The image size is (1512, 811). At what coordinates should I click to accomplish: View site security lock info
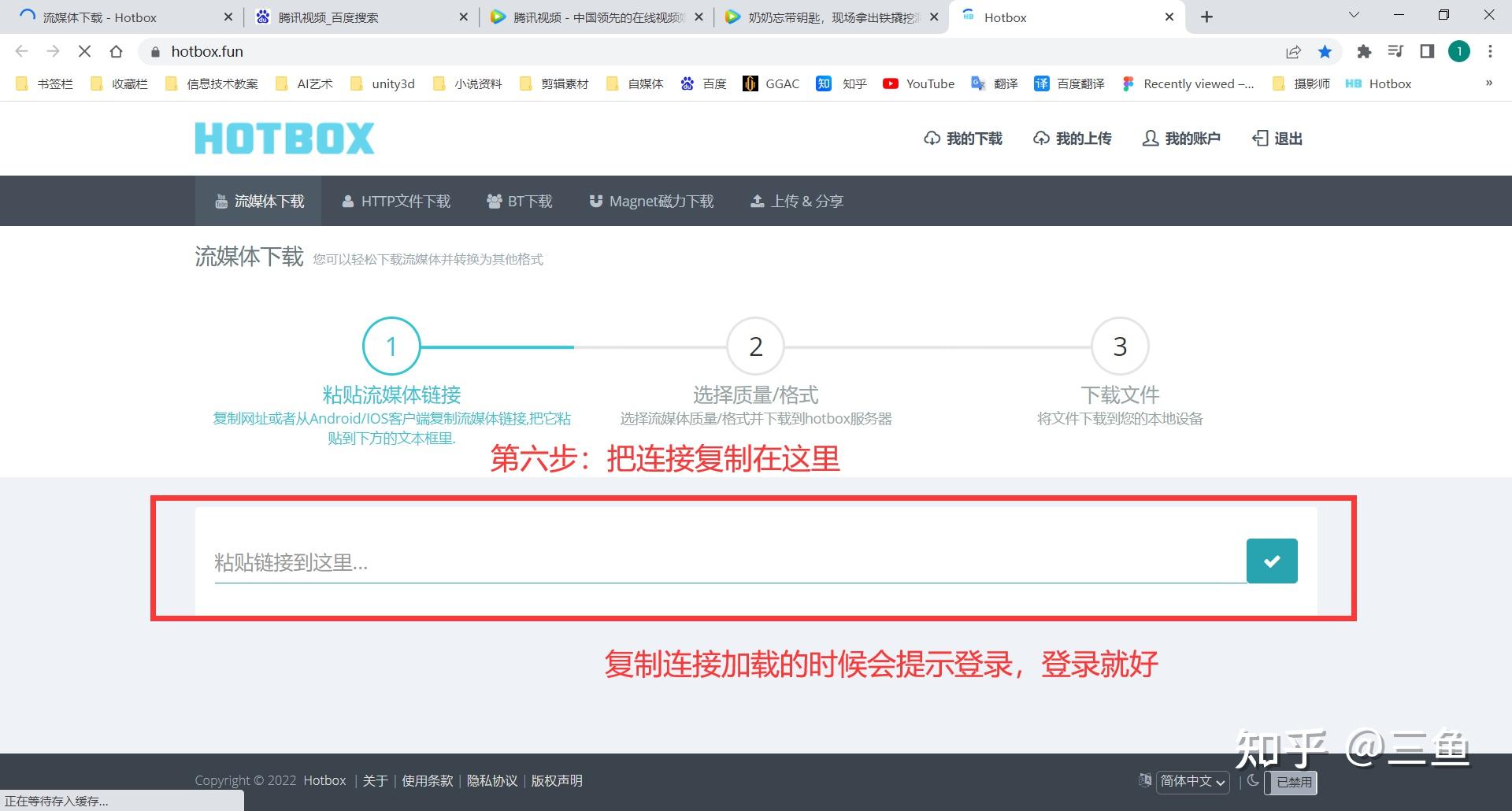(155, 51)
